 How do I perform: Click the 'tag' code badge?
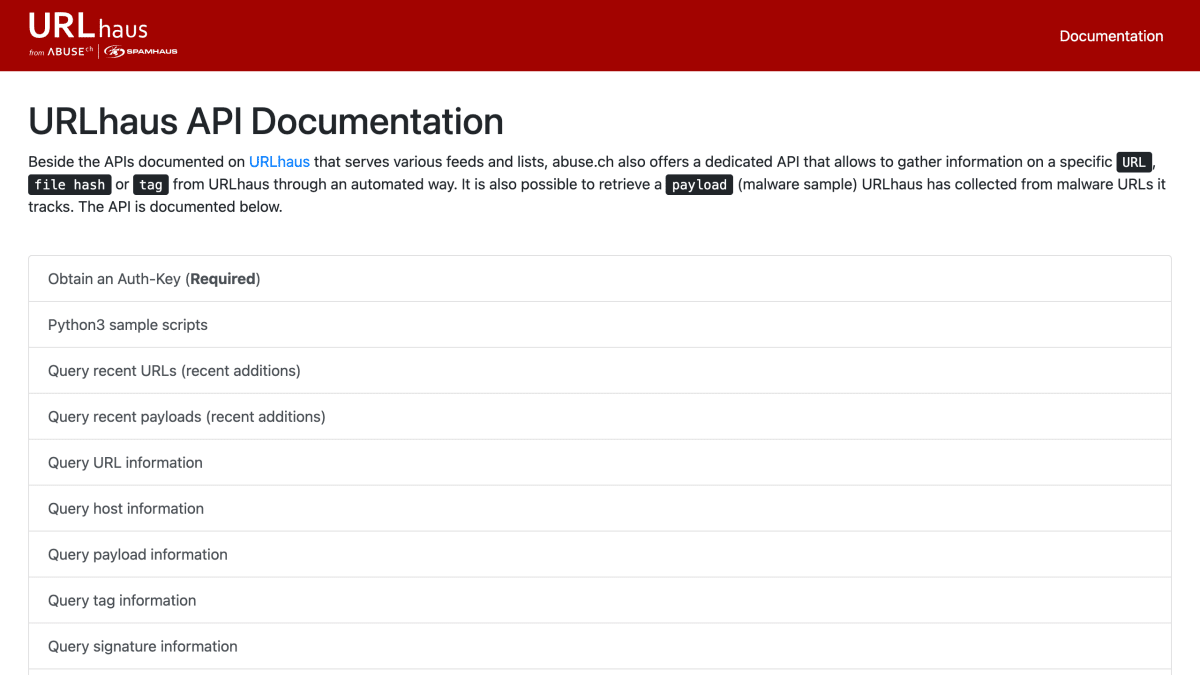coord(151,185)
